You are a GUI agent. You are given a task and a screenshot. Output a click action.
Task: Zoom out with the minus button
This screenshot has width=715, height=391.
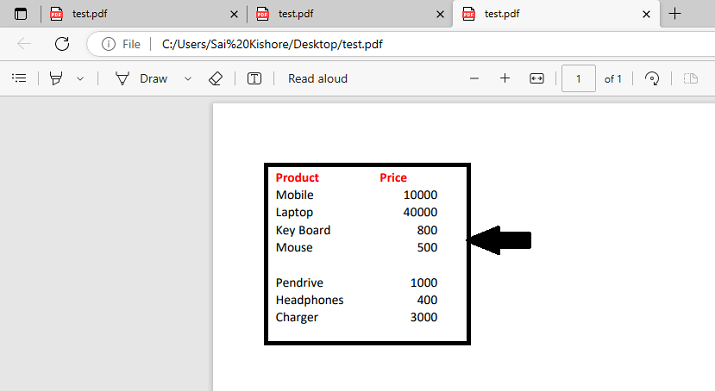[x=474, y=78]
